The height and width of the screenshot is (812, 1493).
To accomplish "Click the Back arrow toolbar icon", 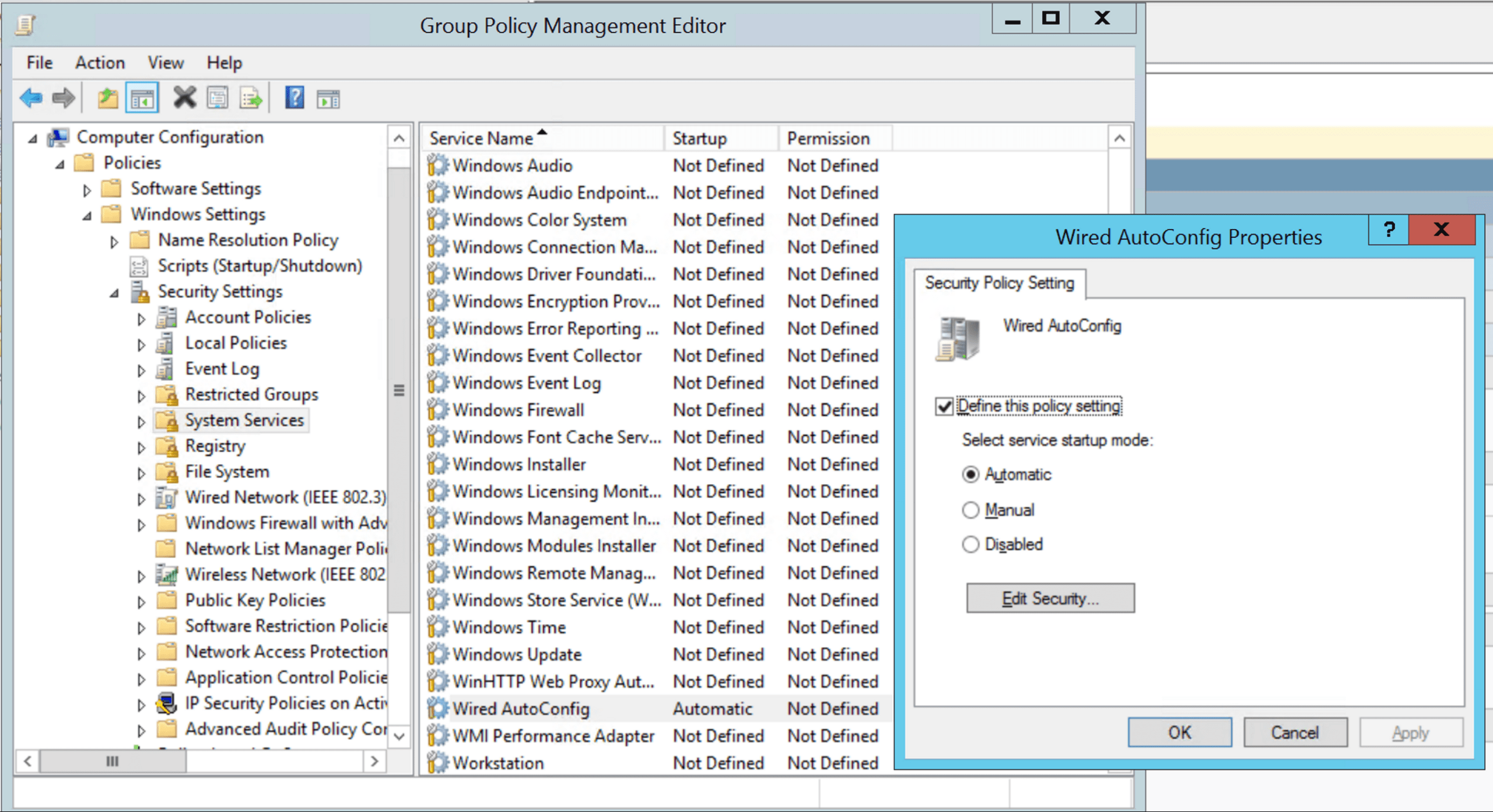I will 30,98.
